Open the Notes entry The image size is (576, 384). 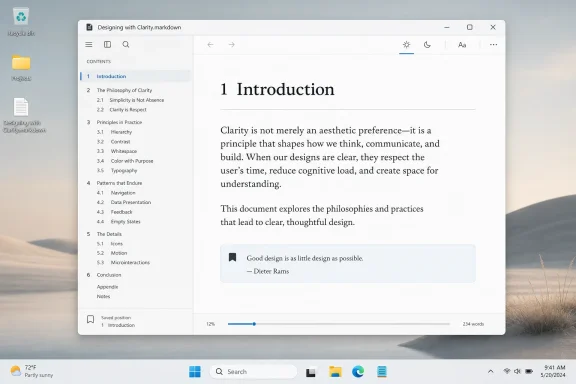(x=103, y=297)
